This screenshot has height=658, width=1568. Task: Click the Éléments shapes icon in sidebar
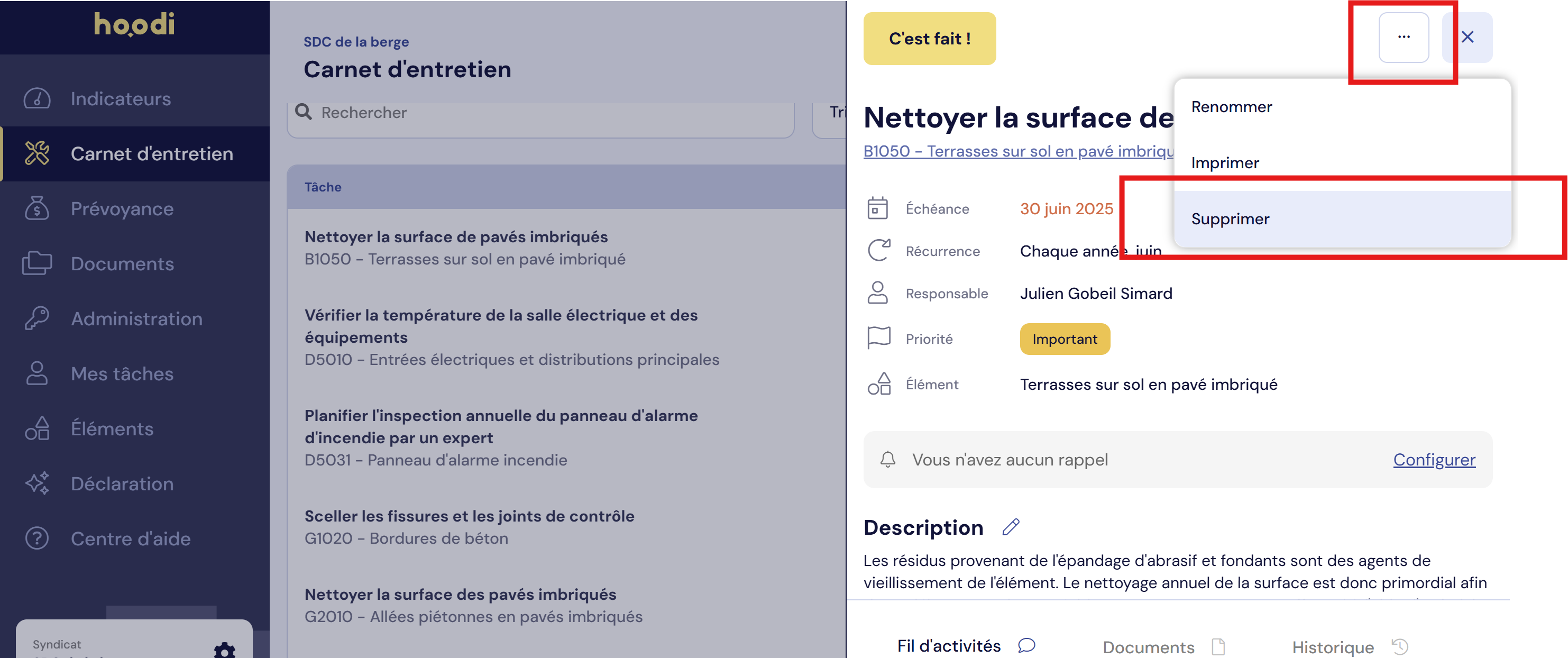tap(36, 428)
